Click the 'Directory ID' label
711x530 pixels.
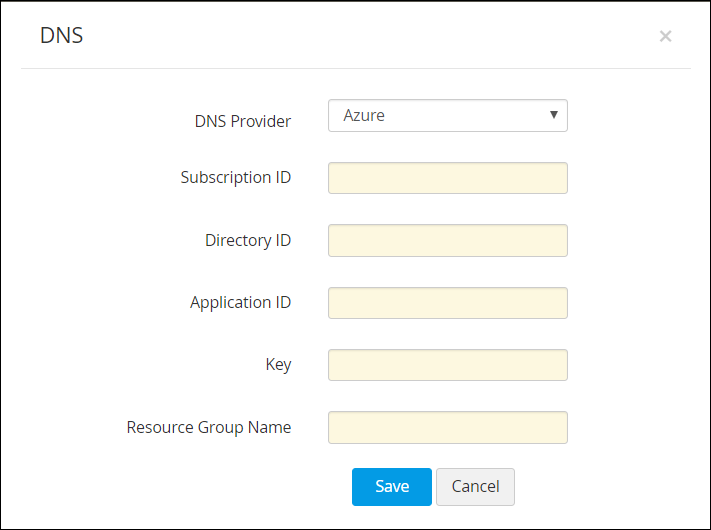248,241
